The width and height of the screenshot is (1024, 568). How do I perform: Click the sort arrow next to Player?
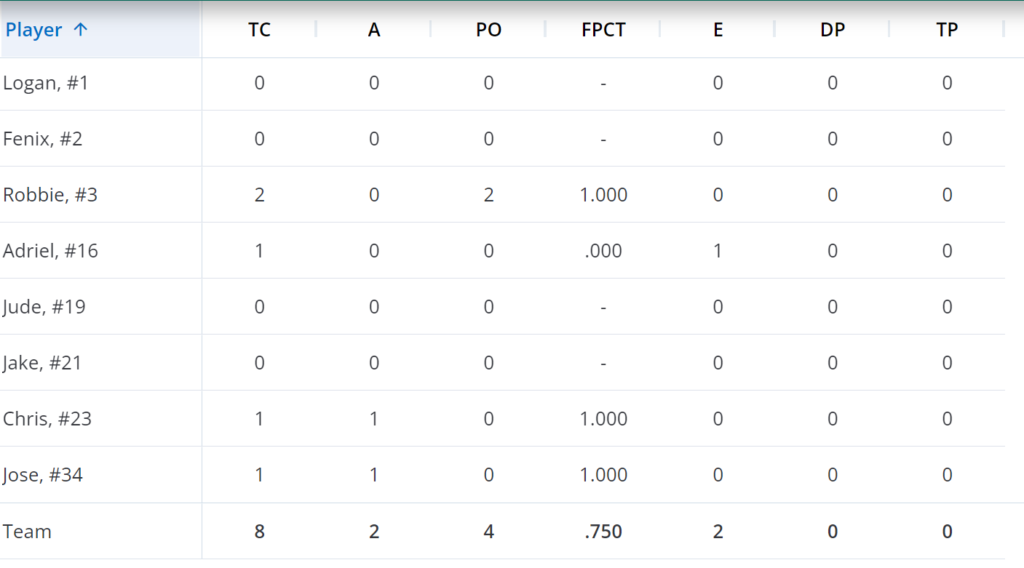click(80, 29)
